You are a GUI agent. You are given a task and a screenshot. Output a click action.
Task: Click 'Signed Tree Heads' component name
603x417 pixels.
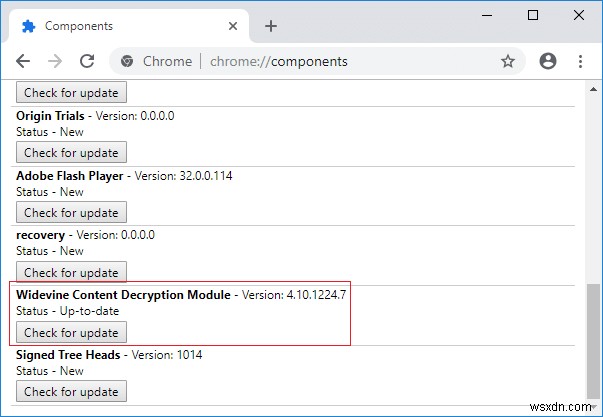(68, 355)
